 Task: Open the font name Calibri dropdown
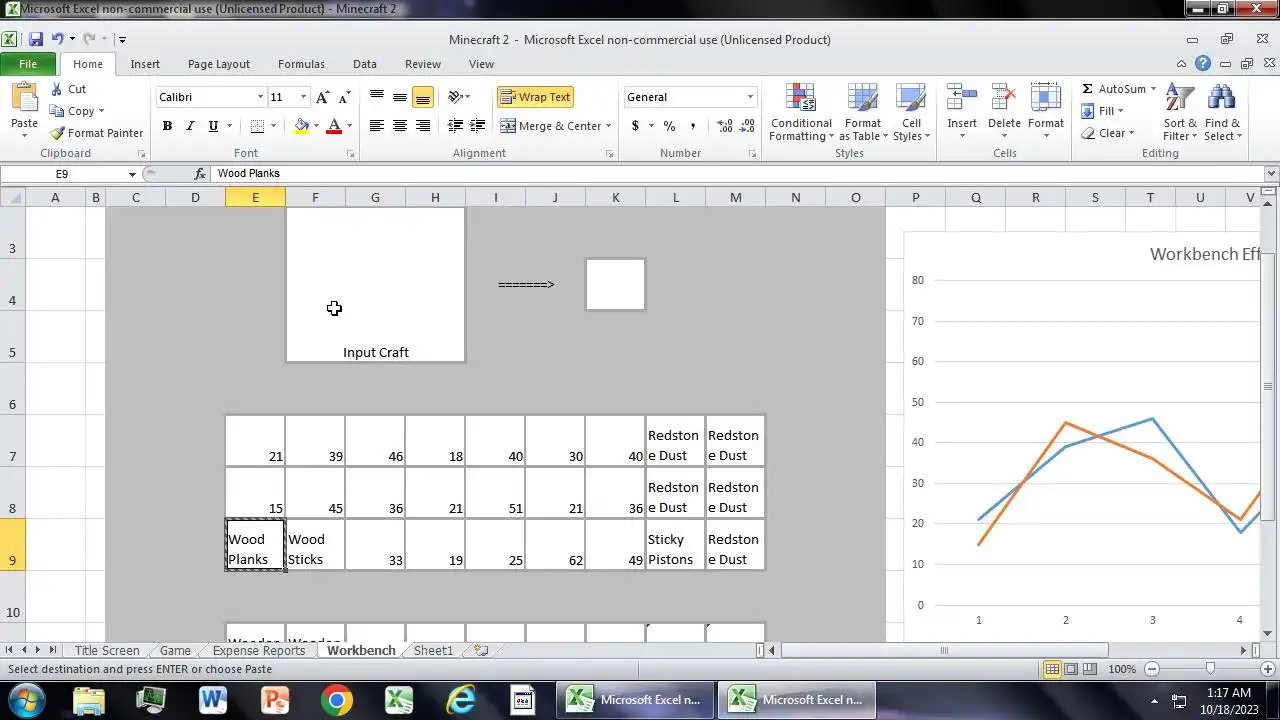pyautogui.click(x=260, y=97)
